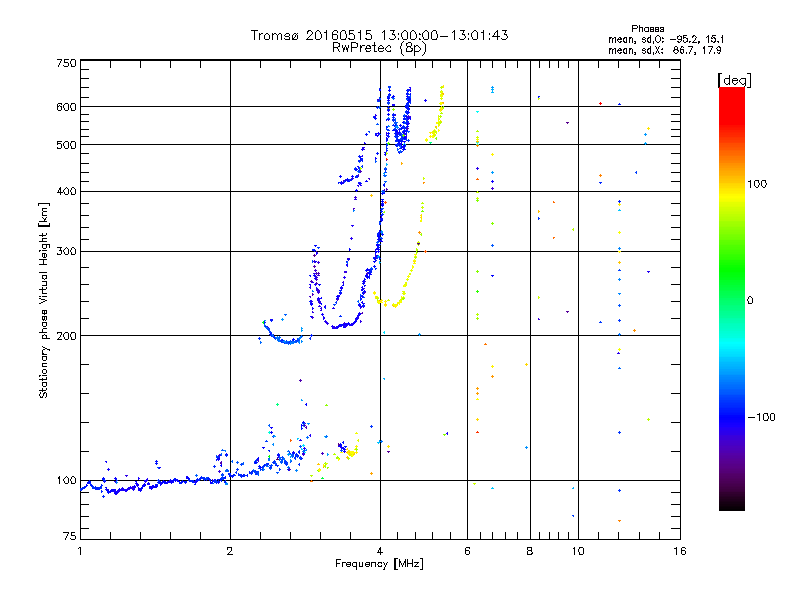Click the 'mean, sd,X: 86.7, 17.9' text

coord(665,50)
